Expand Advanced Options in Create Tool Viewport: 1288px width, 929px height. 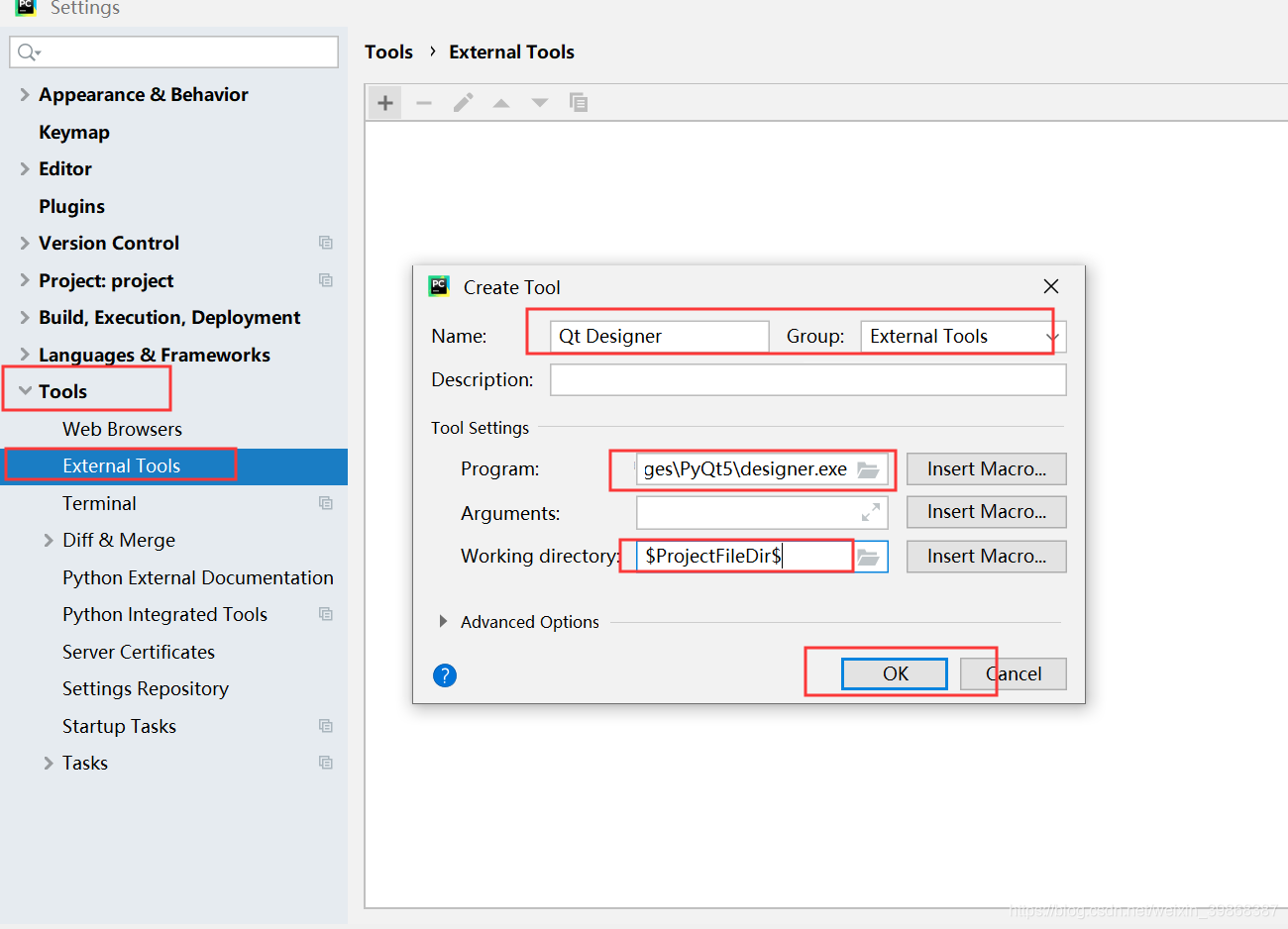(443, 621)
